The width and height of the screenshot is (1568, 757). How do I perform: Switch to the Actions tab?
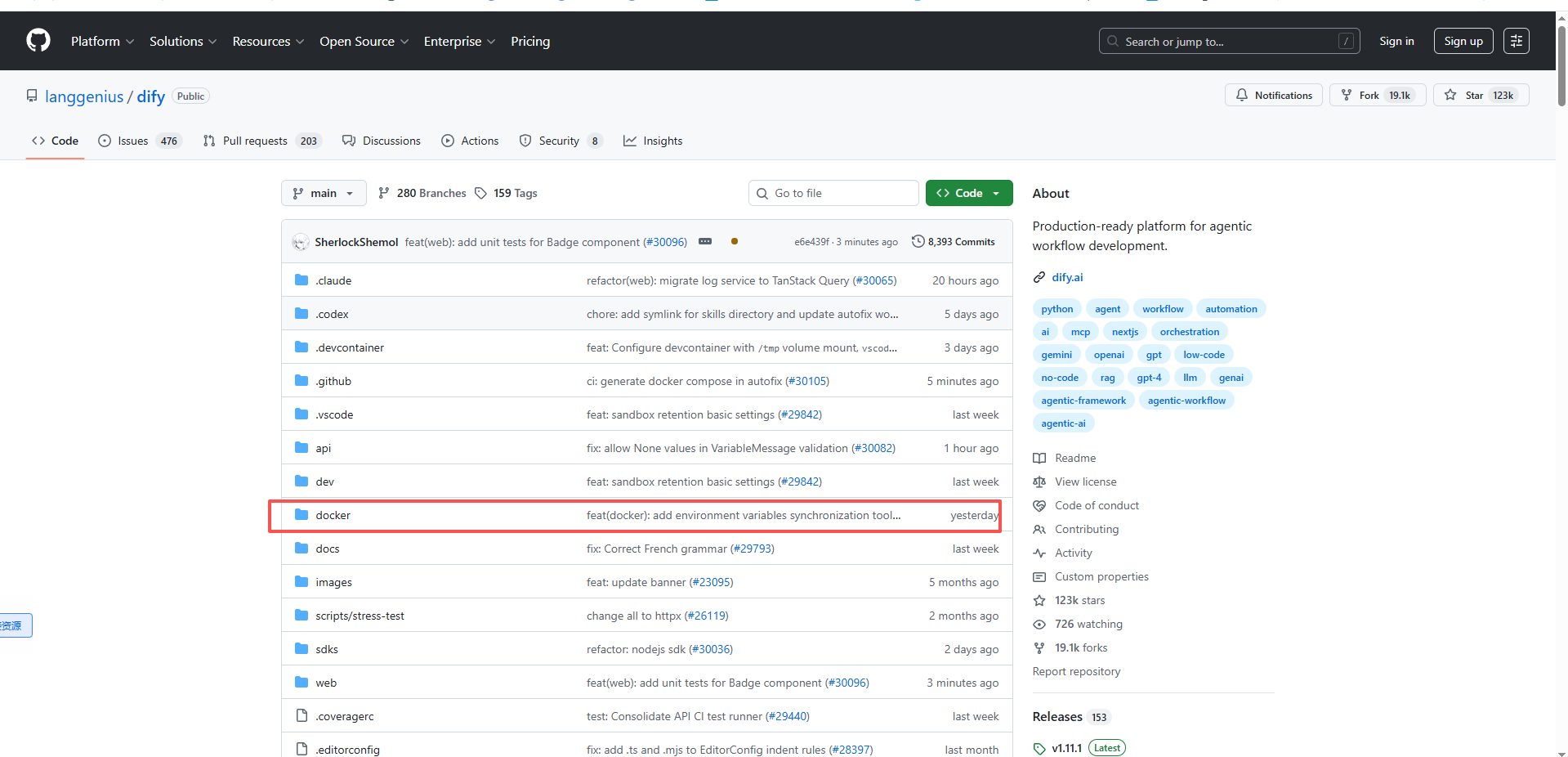[x=470, y=141]
